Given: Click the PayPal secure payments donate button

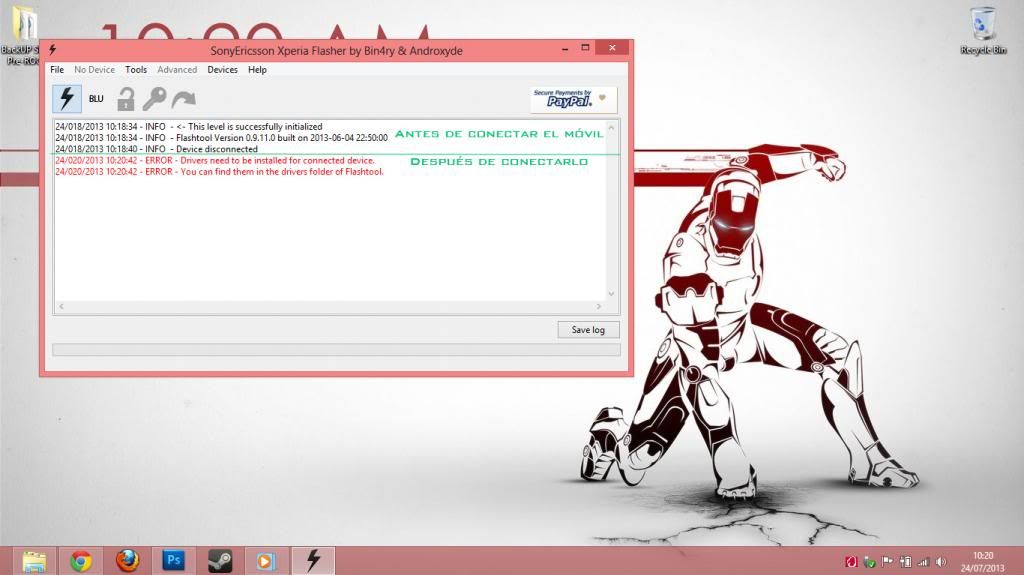Looking at the screenshot, I should [x=573, y=99].
